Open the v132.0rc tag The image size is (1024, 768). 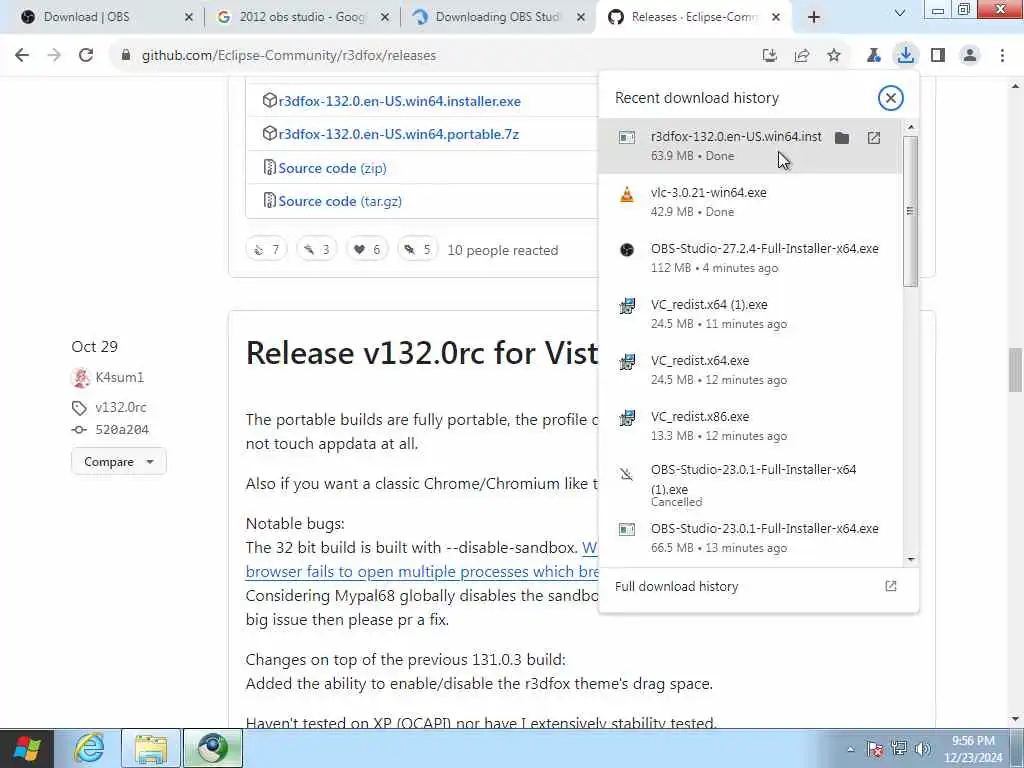121,408
